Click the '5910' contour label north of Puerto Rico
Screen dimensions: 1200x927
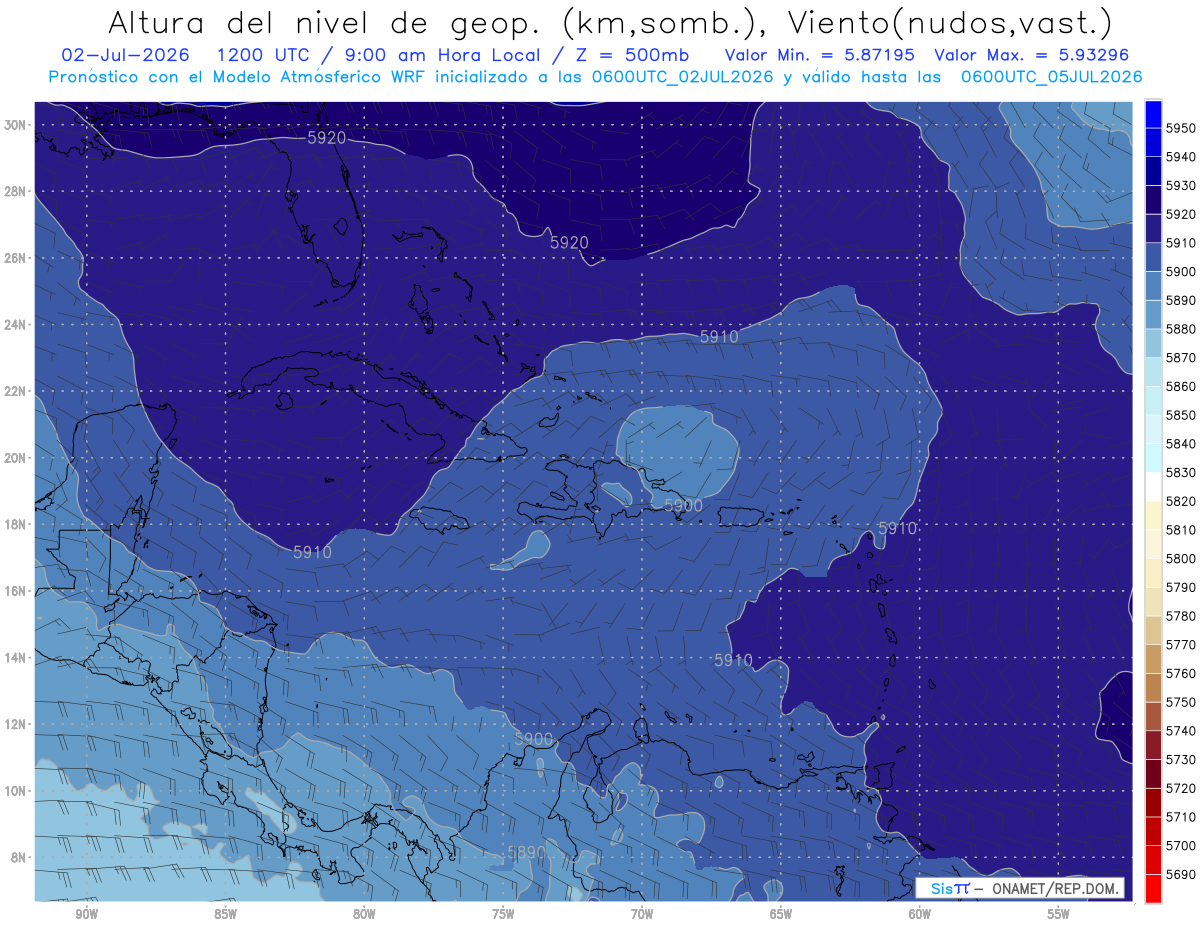[x=719, y=337]
